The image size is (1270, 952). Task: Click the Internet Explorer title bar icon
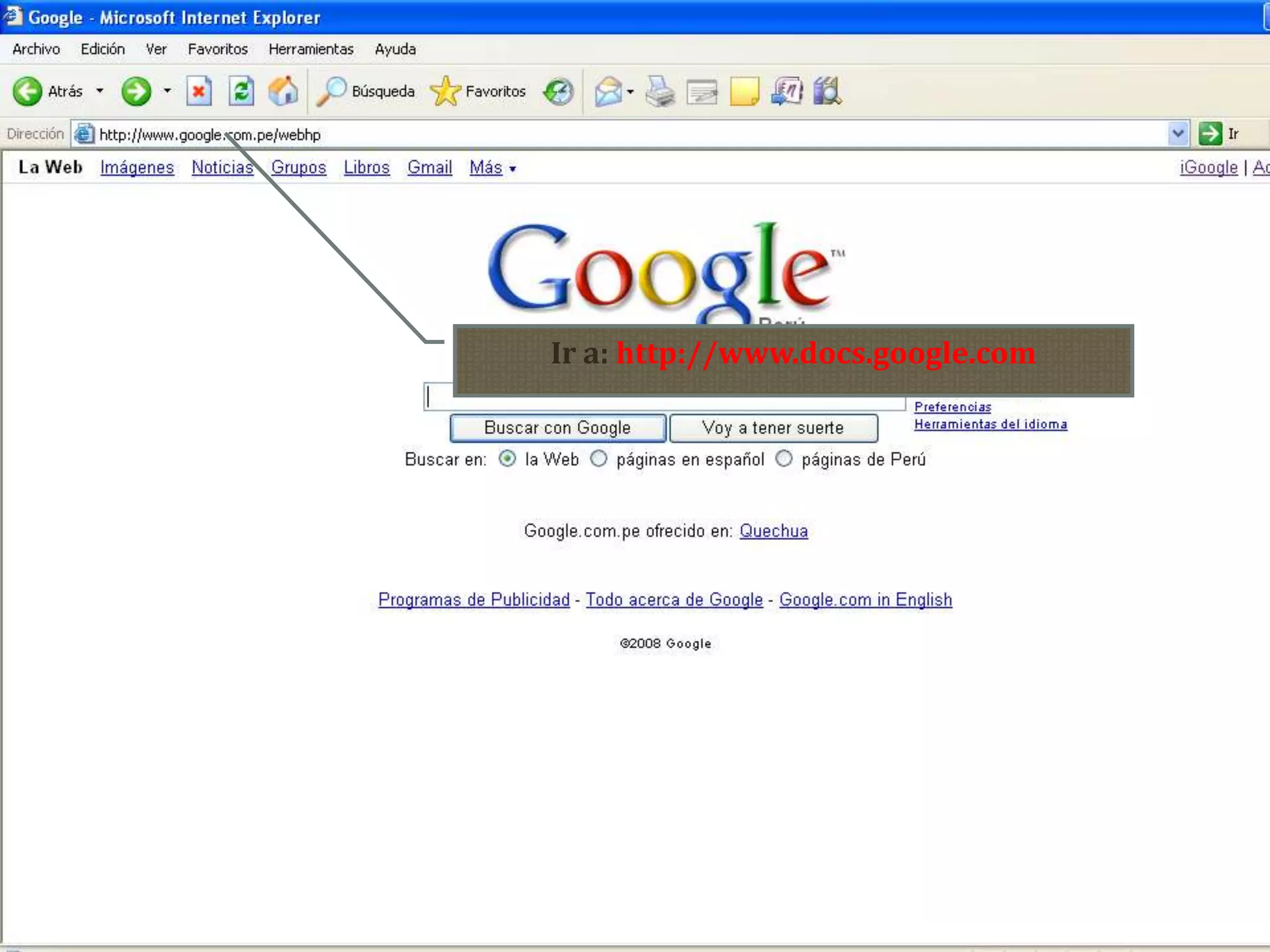click(12, 16)
